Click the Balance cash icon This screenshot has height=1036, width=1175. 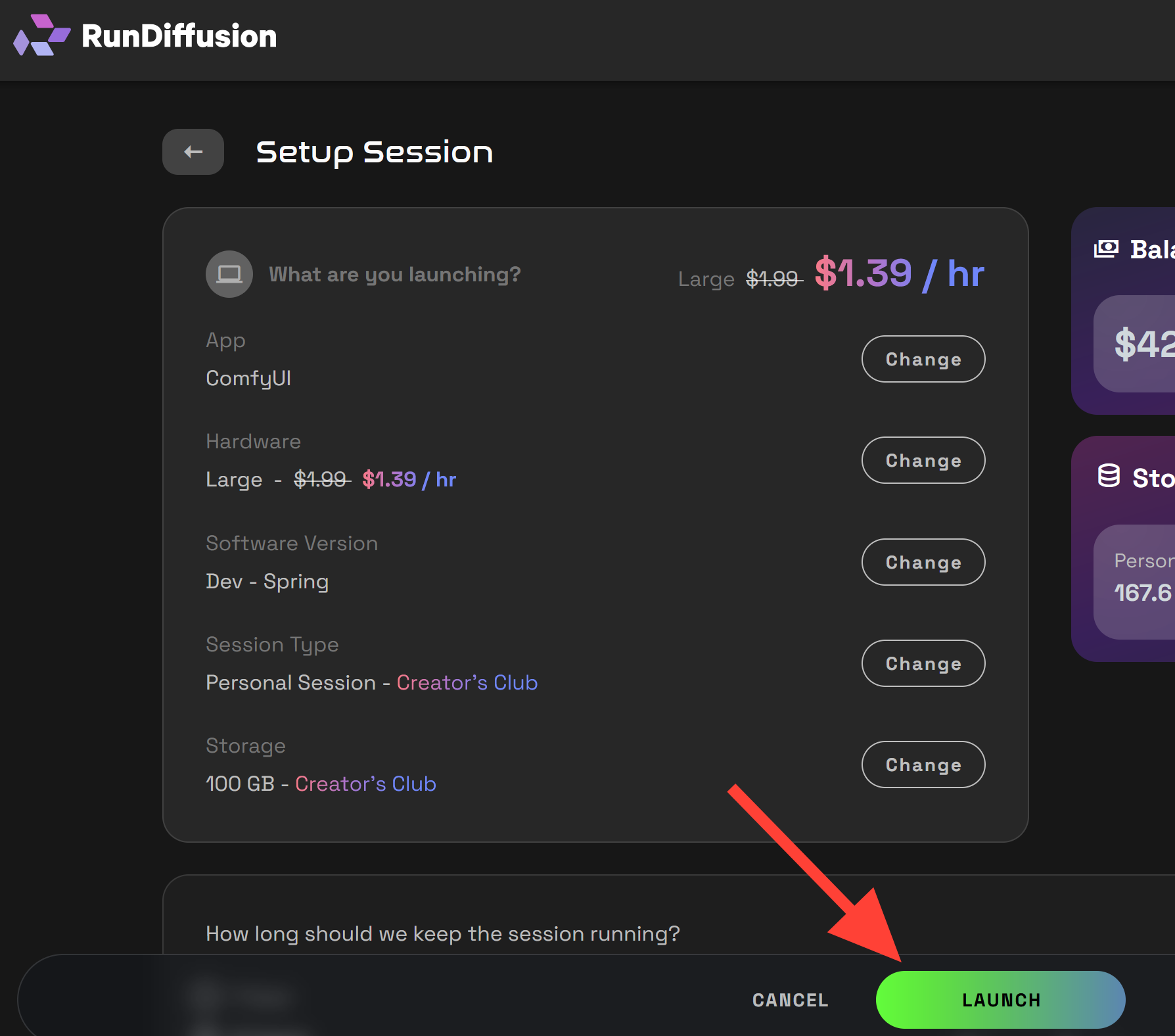click(x=1106, y=249)
